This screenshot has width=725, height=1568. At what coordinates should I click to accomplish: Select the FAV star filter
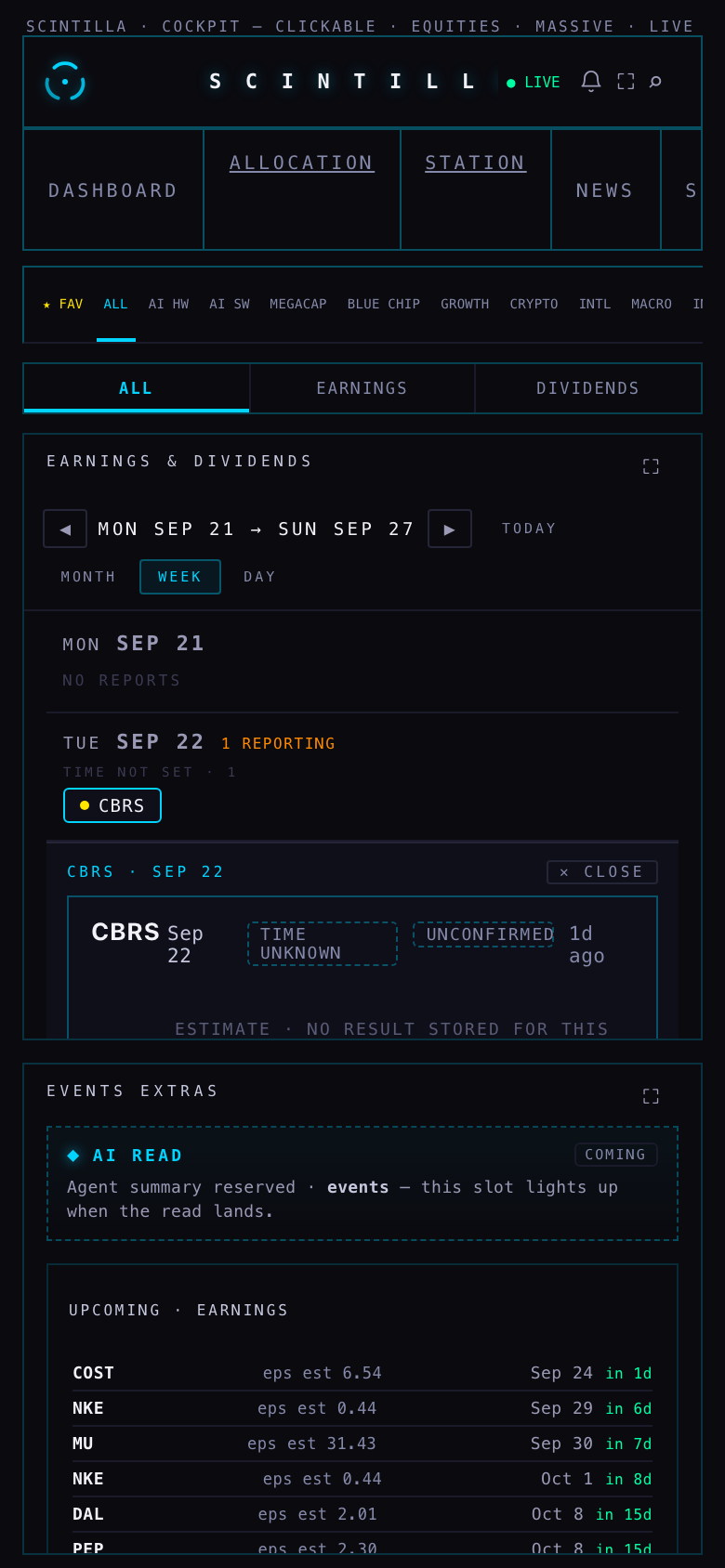(x=63, y=304)
